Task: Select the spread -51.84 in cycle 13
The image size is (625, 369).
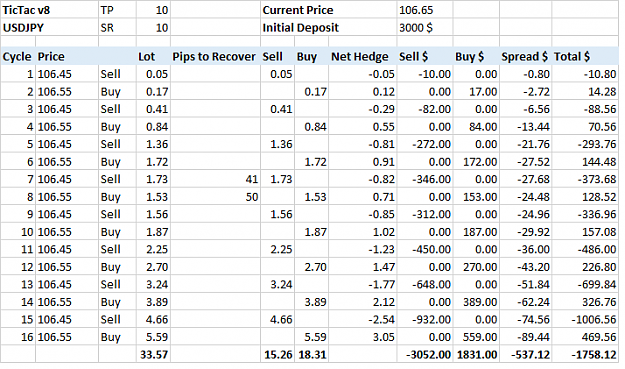Action: (x=525, y=285)
